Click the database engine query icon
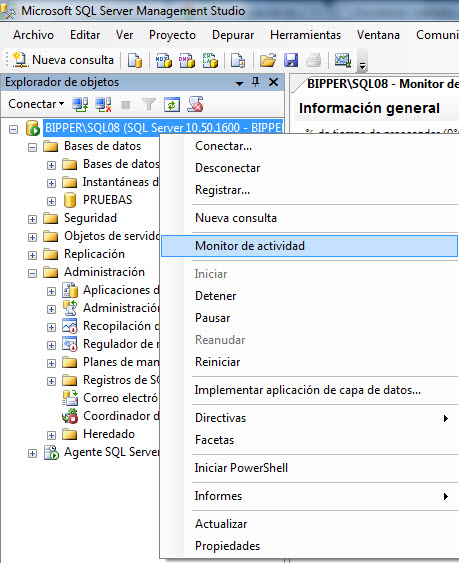 [x=135, y=60]
